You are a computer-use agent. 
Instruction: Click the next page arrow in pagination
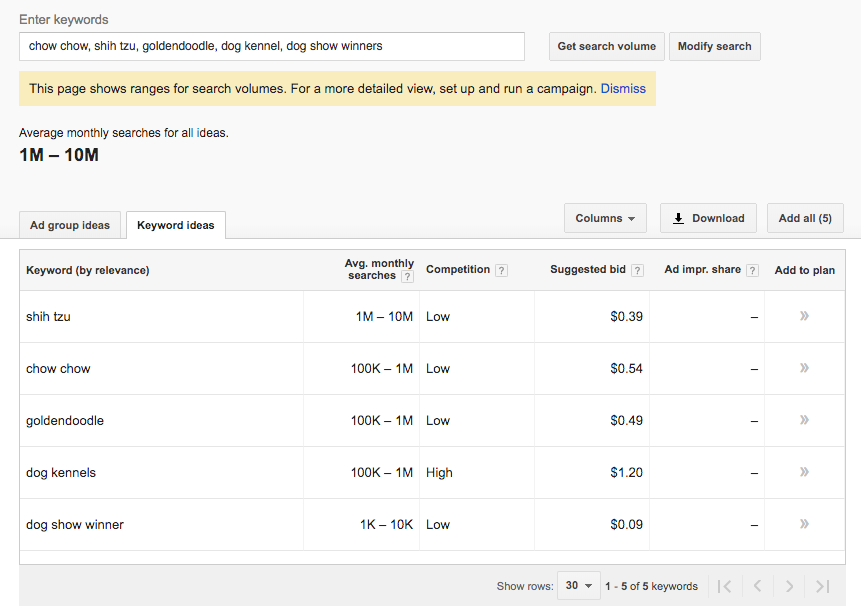pos(790,586)
